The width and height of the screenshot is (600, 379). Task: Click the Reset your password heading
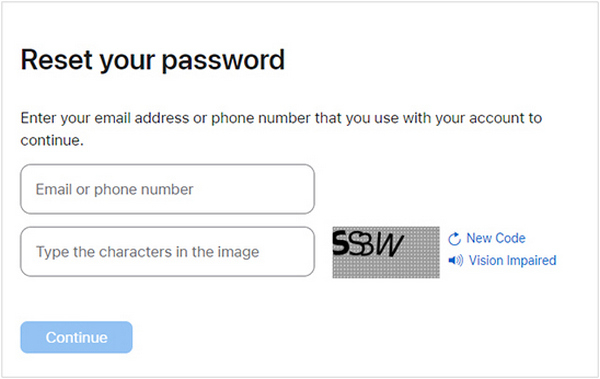tap(153, 60)
